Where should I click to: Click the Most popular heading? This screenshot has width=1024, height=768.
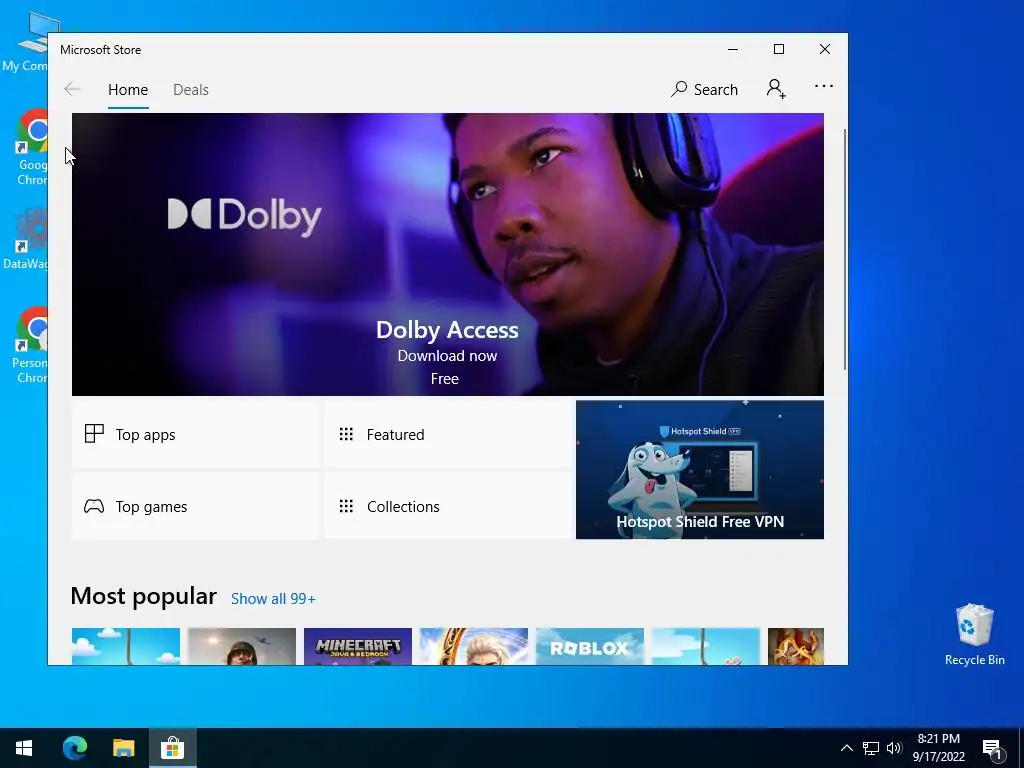(144, 596)
